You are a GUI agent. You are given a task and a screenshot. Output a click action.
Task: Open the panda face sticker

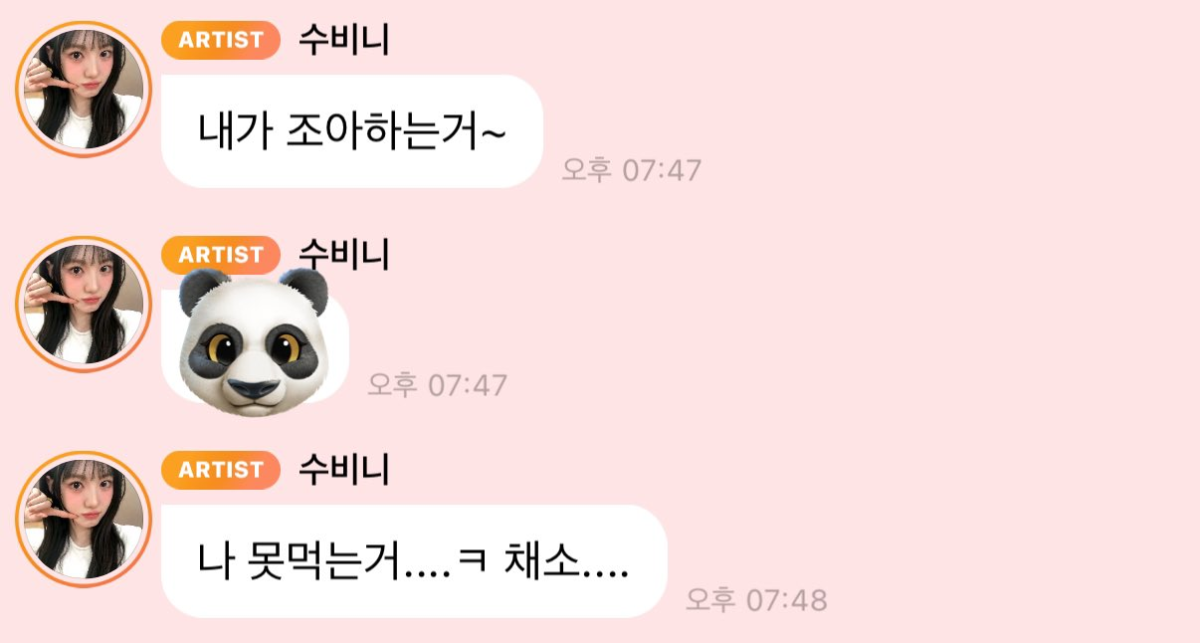[254, 341]
